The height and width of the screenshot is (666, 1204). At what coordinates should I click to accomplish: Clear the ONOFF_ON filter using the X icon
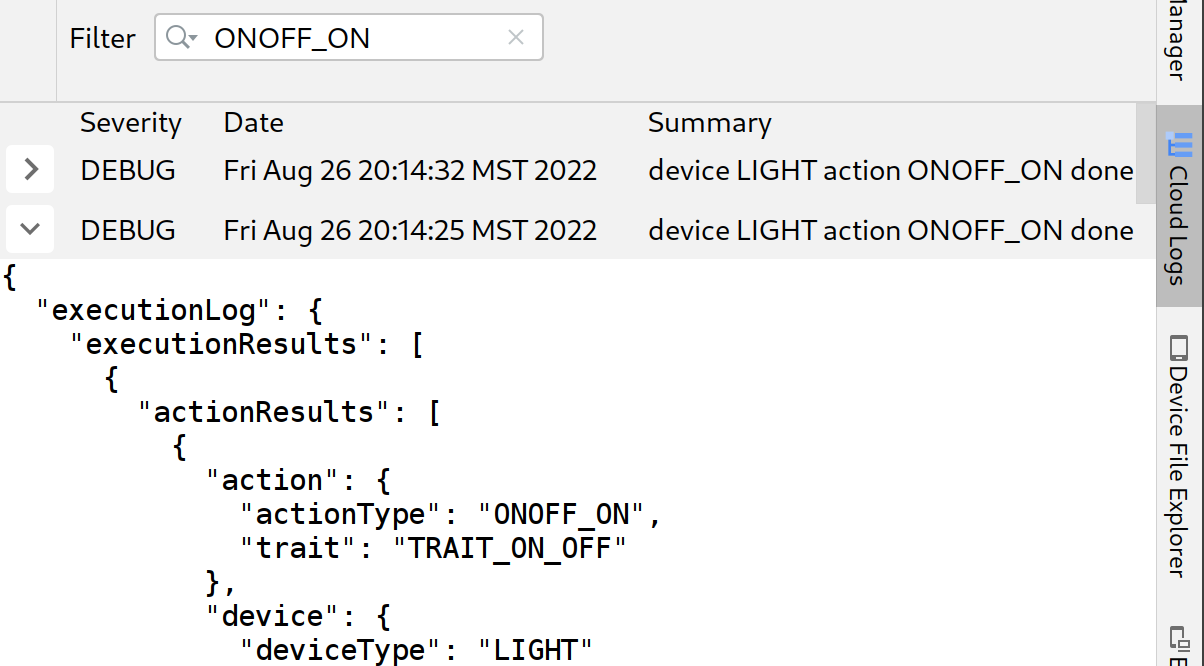516,37
